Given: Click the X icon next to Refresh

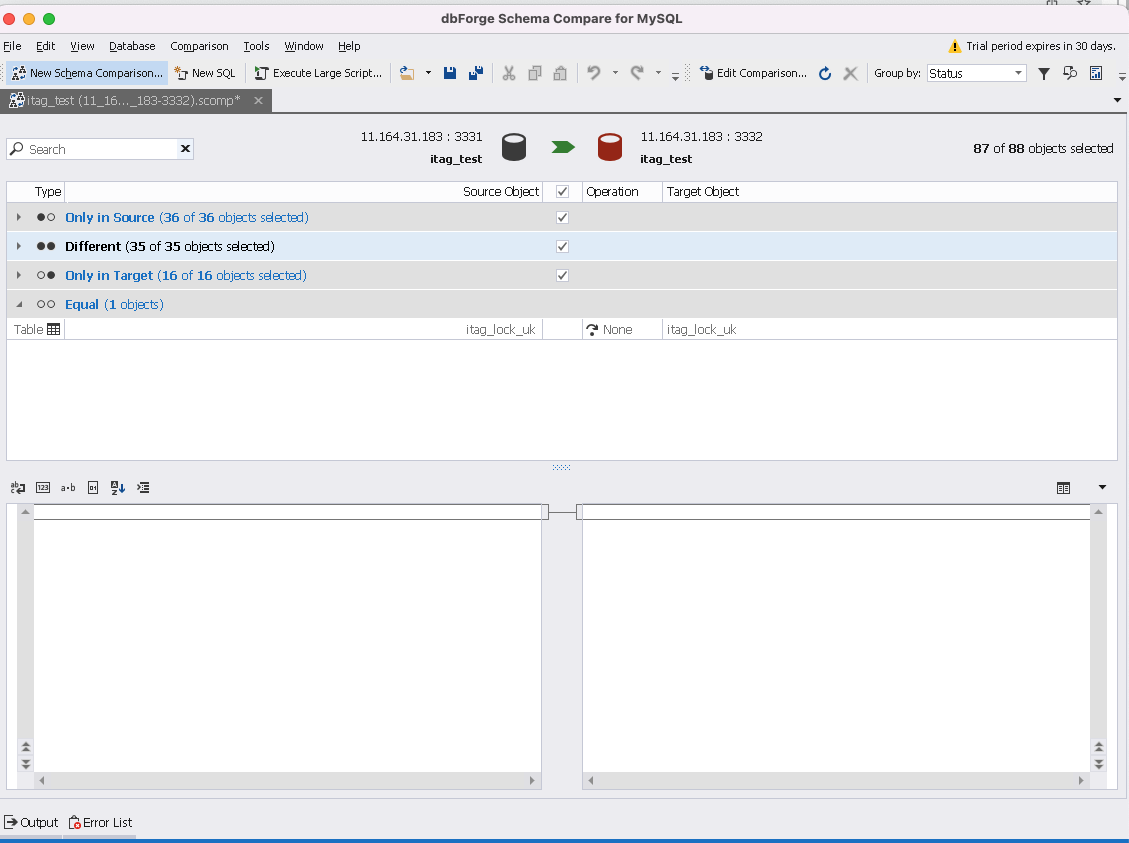Looking at the screenshot, I should [x=850, y=73].
